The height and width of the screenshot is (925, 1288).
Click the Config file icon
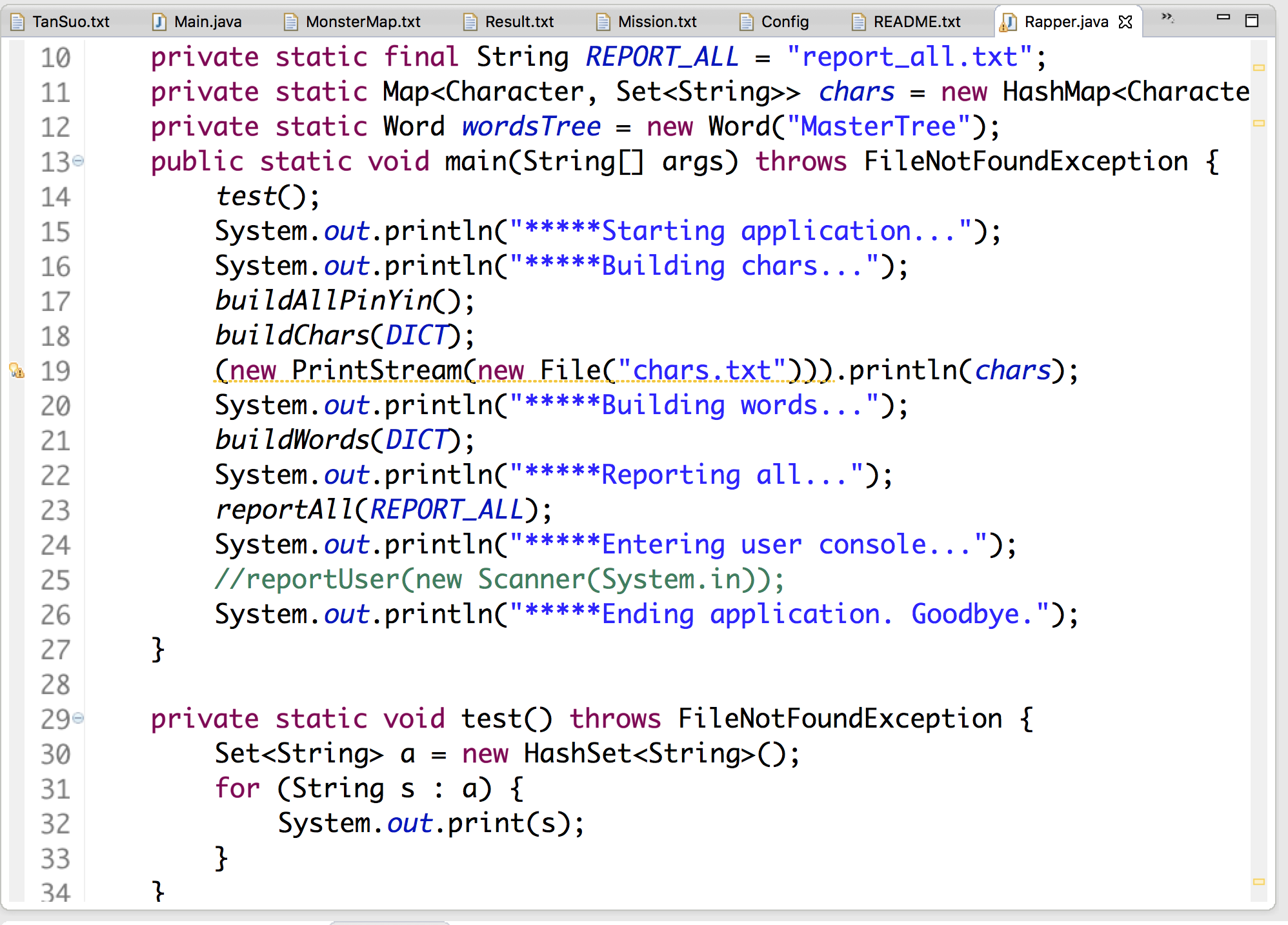pos(747,23)
